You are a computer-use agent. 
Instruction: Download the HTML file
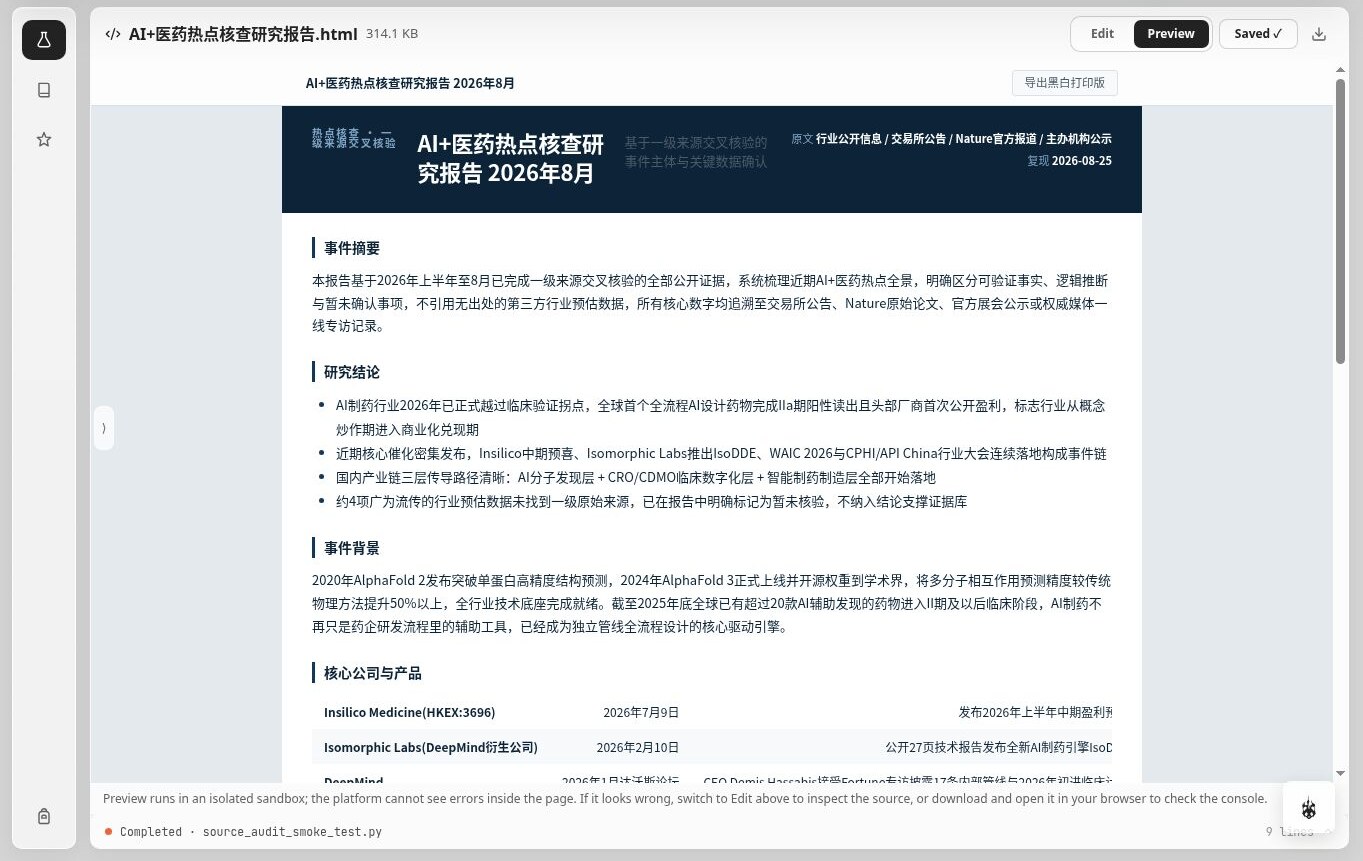pyautogui.click(x=1319, y=34)
